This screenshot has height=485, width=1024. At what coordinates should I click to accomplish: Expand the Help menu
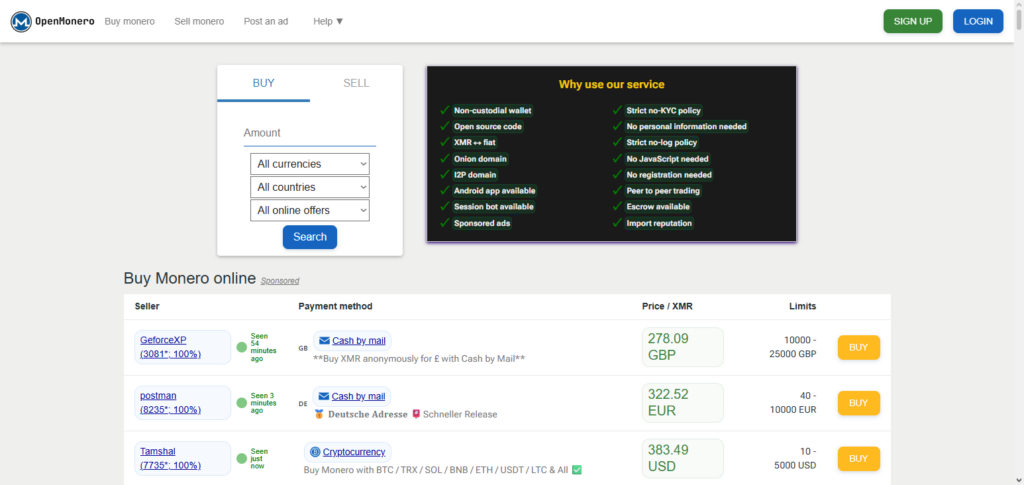tap(328, 22)
